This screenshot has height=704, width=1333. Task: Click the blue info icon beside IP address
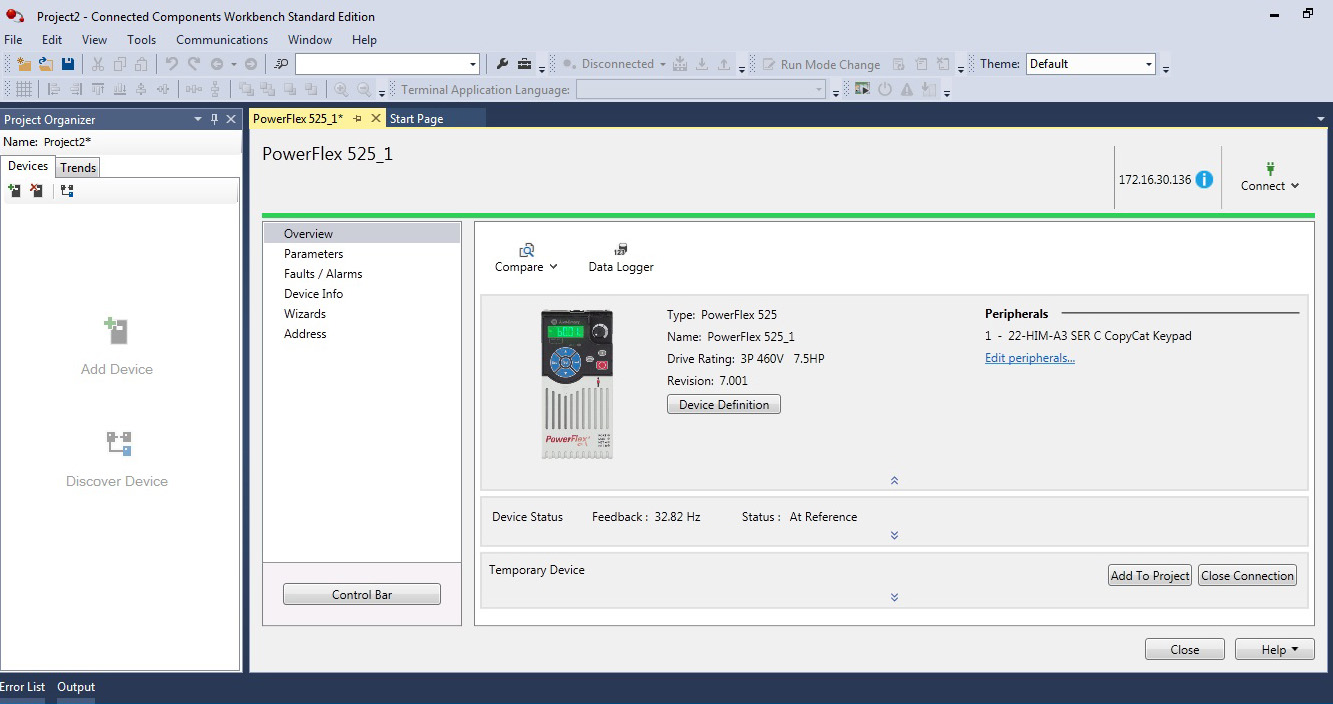[1204, 180]
